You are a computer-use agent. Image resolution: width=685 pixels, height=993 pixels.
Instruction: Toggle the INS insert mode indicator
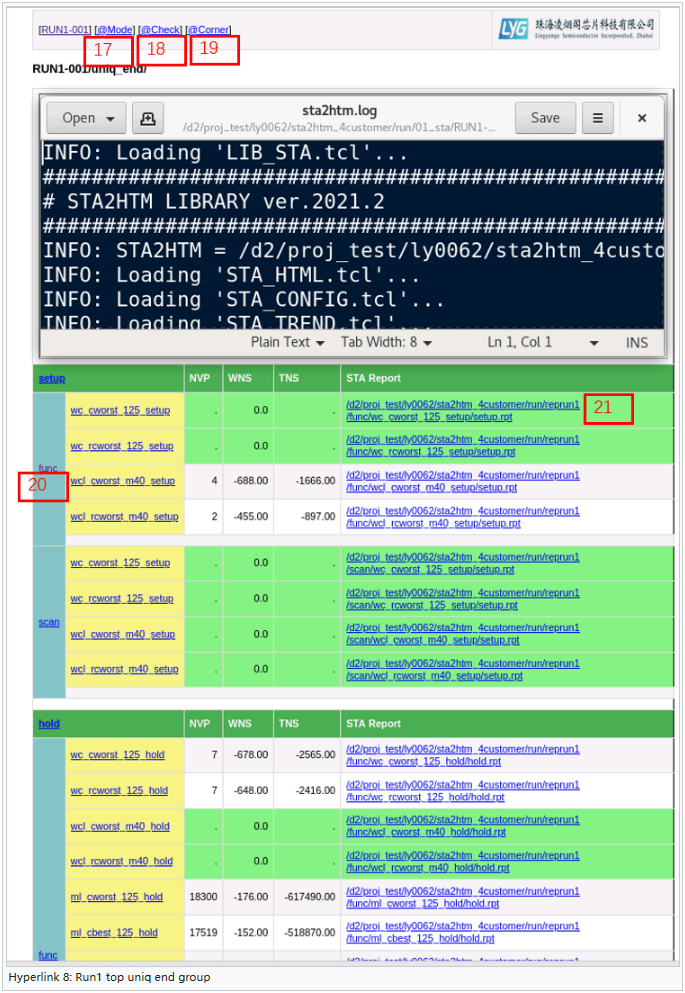coord(636,342)
